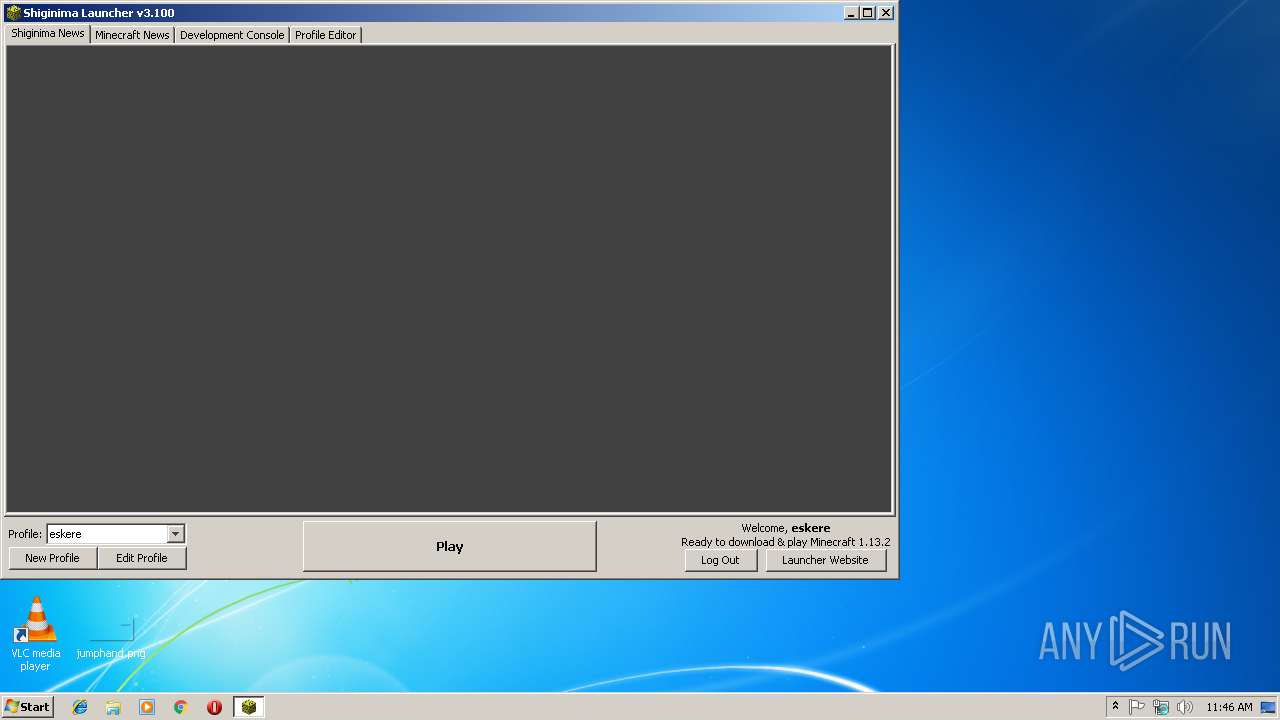Click the Show Desktop tray button

(x=1268, y=707)
